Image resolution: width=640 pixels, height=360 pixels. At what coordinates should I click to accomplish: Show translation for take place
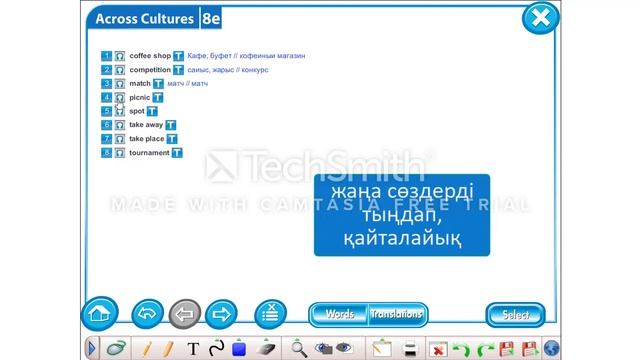tap(172, 139)
